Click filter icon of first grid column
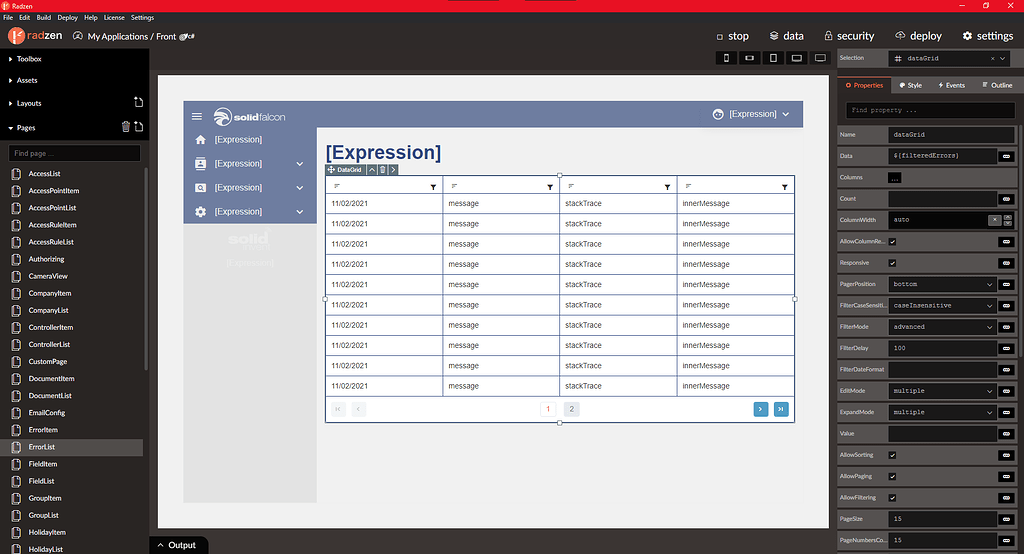This screenshot has height=554, width=1024. 433,187
